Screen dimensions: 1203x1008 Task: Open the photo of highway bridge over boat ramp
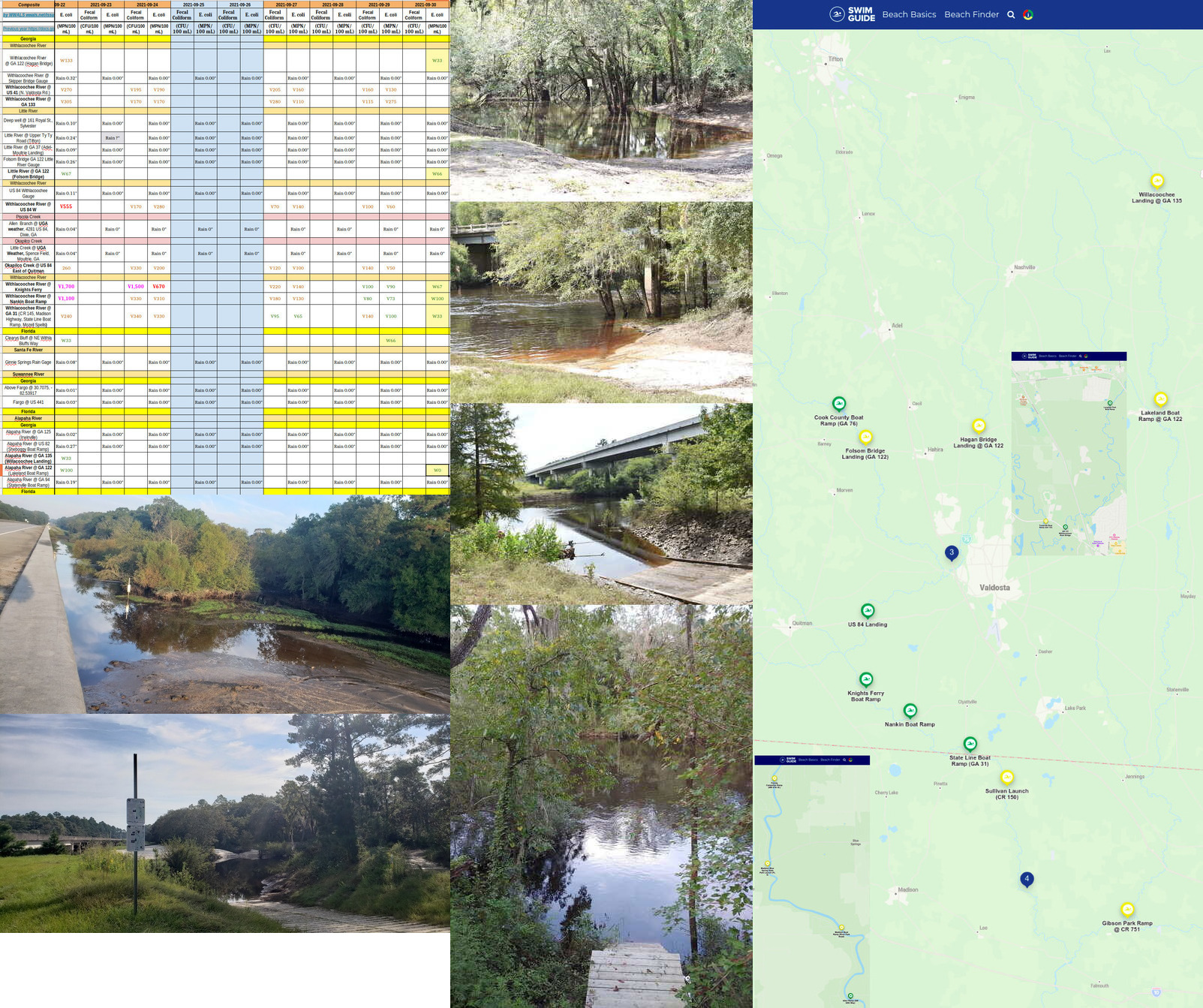coord(601,504)
